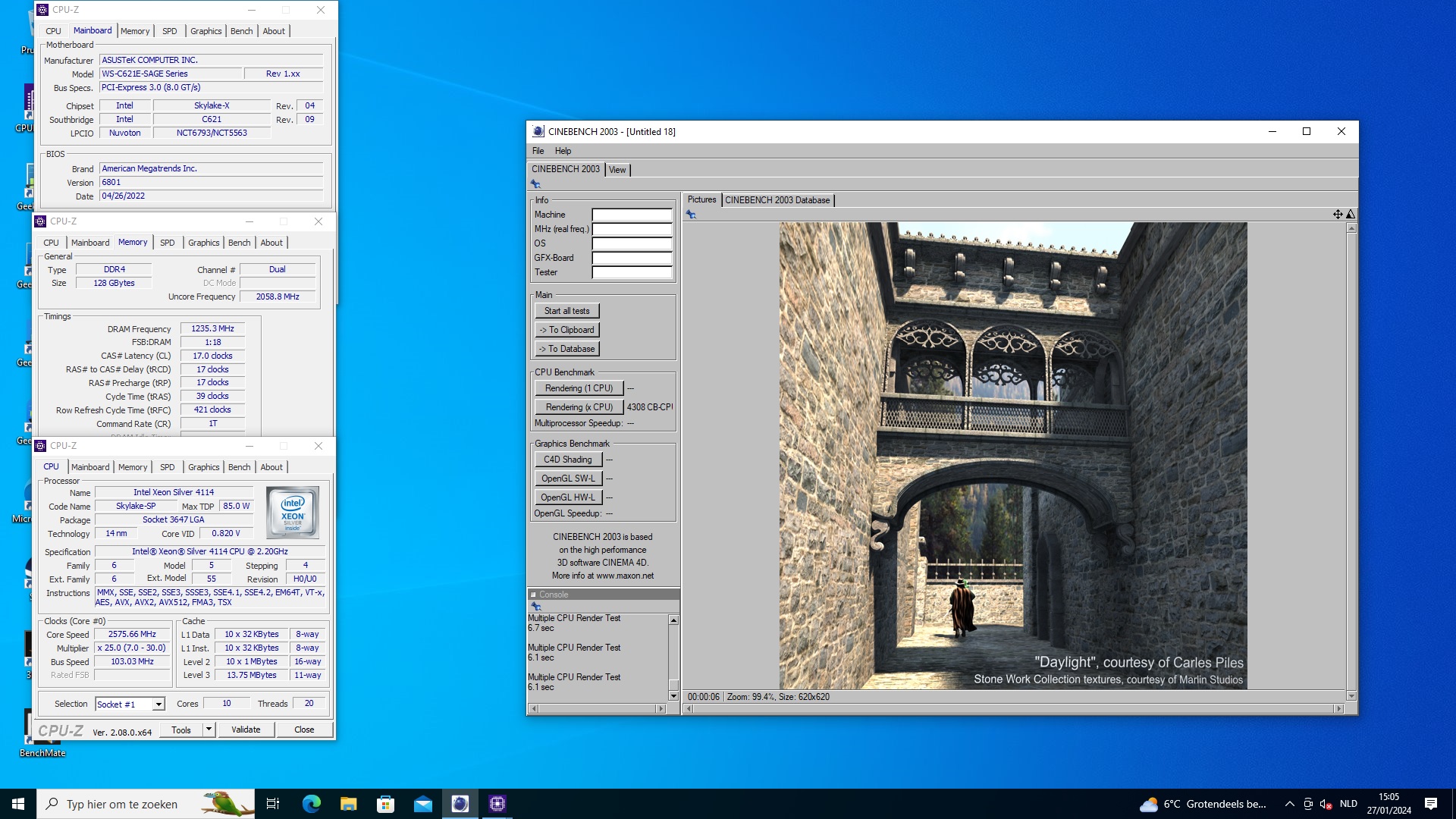Click the move/pan arrows icon above the picture
Screen dimensions: 1456x819
pyautogui.click(x=1338, y=215)
